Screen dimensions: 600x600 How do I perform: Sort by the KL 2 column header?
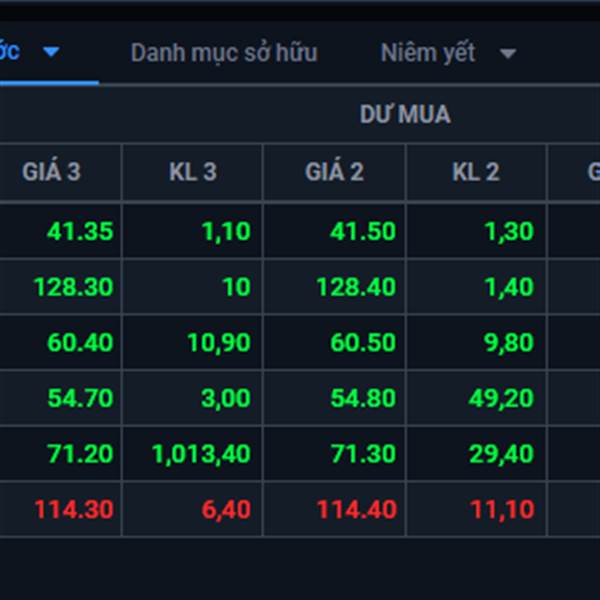tap(476, 172)
